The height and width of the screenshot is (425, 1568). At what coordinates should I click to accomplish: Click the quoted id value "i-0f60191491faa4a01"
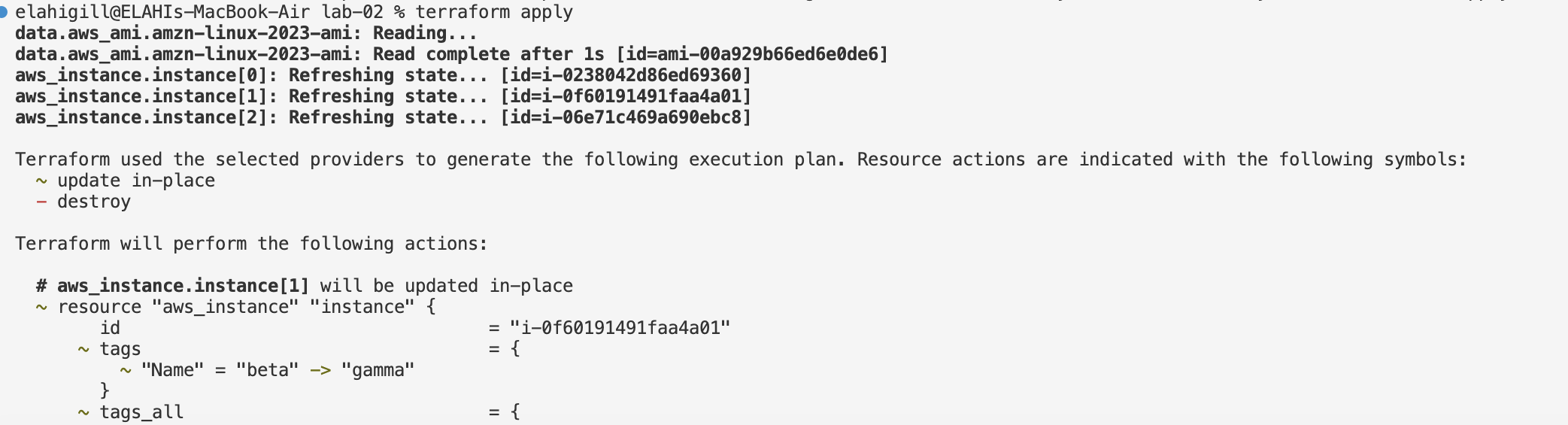[620, 328]
